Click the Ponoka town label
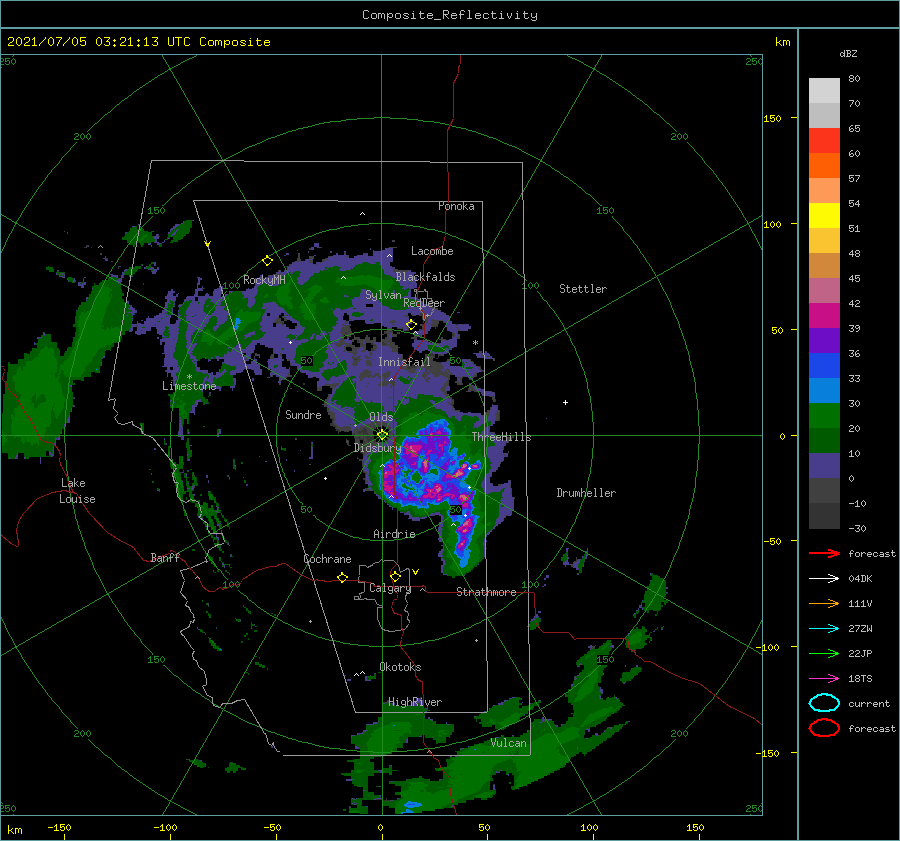900x841 pixels. pyautogui.click(x=456, y=206)
